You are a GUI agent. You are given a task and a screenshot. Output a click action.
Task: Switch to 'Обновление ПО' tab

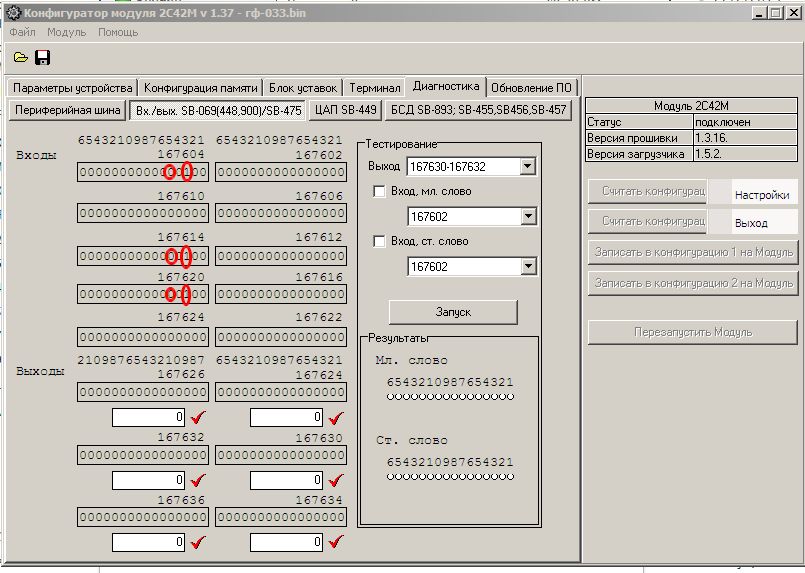click(x=531, y=88)
